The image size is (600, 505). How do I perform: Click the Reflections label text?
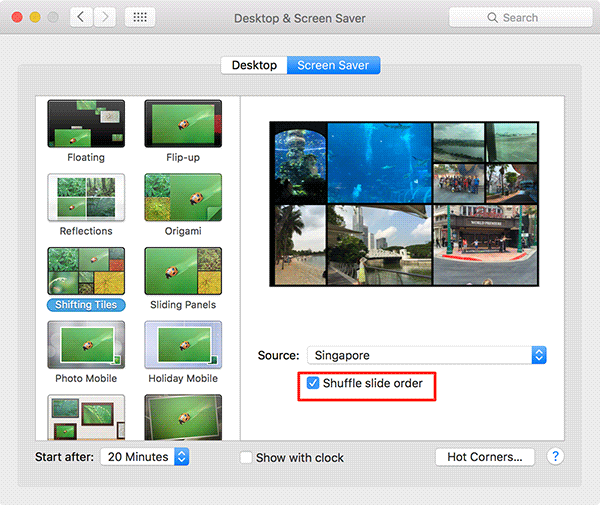[86, 231]
